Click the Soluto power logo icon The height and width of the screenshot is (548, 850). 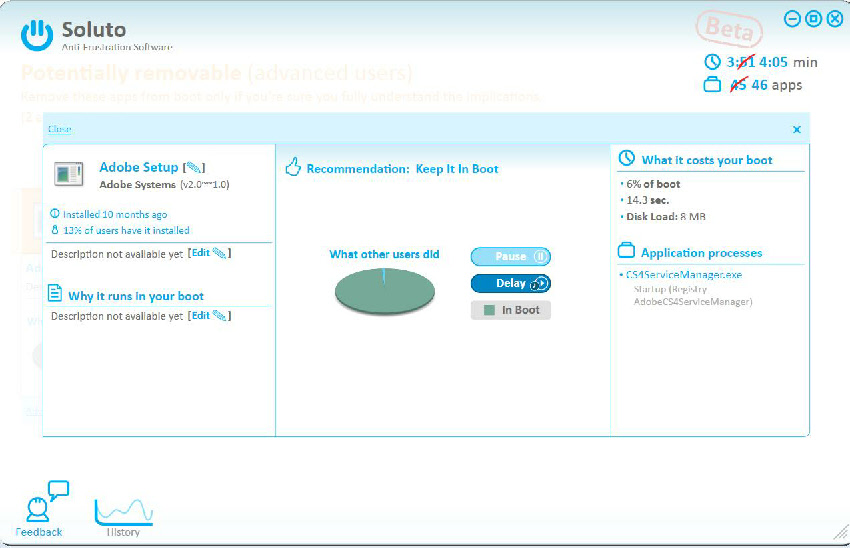pyautogui.click(x=37, y=35)
